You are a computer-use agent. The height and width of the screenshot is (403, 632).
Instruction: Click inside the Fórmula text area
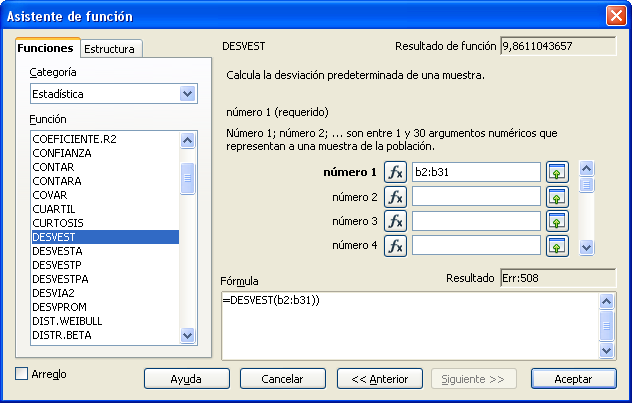tap(410, 325)
